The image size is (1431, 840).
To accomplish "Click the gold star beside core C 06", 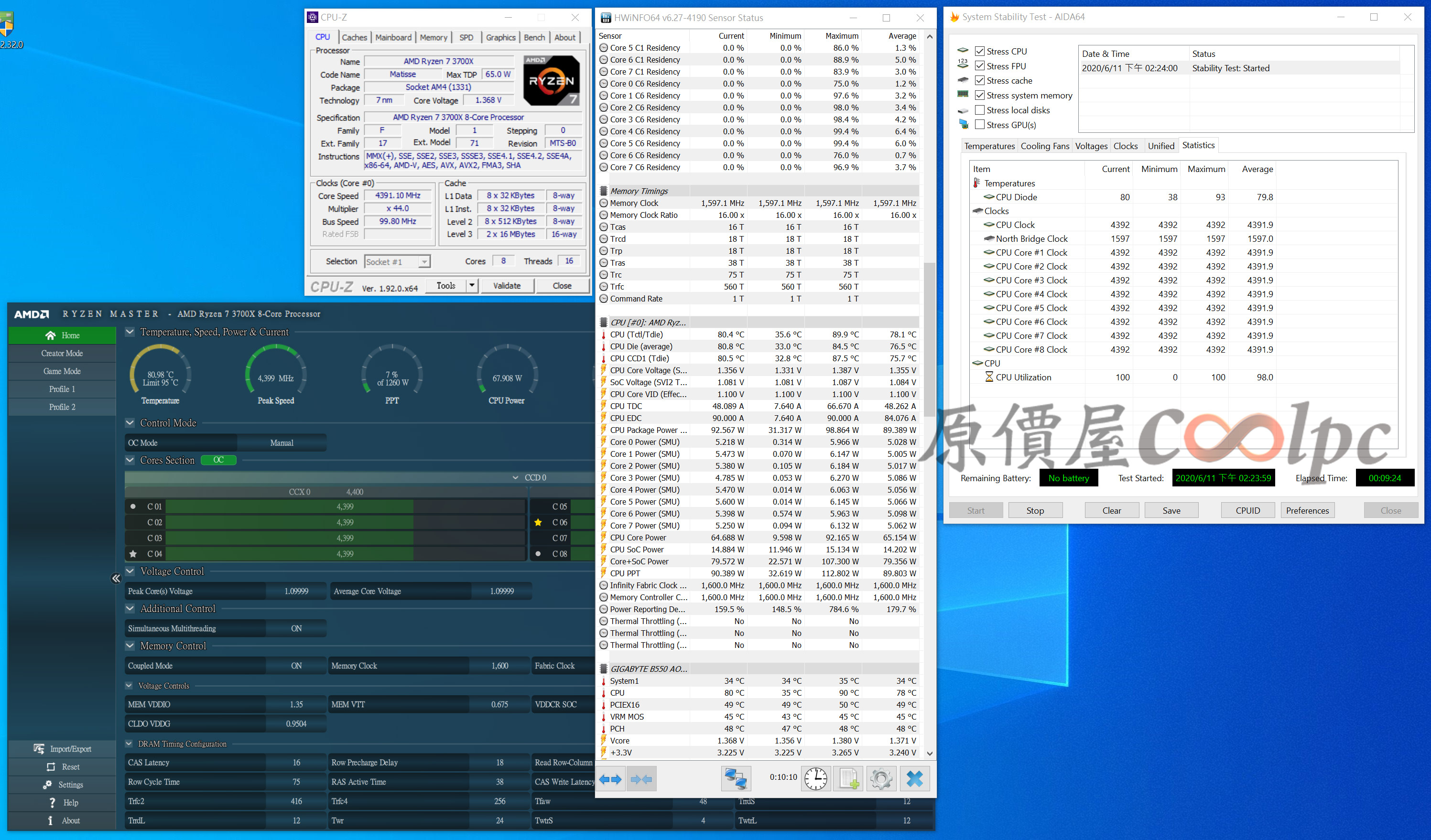I will pos(538,522).
